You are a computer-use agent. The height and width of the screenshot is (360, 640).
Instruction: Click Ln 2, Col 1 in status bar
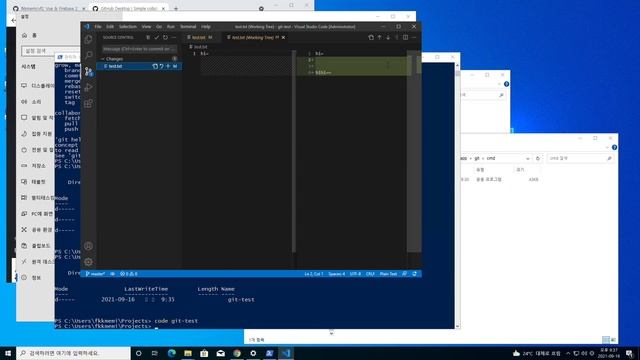pos(313,274)
